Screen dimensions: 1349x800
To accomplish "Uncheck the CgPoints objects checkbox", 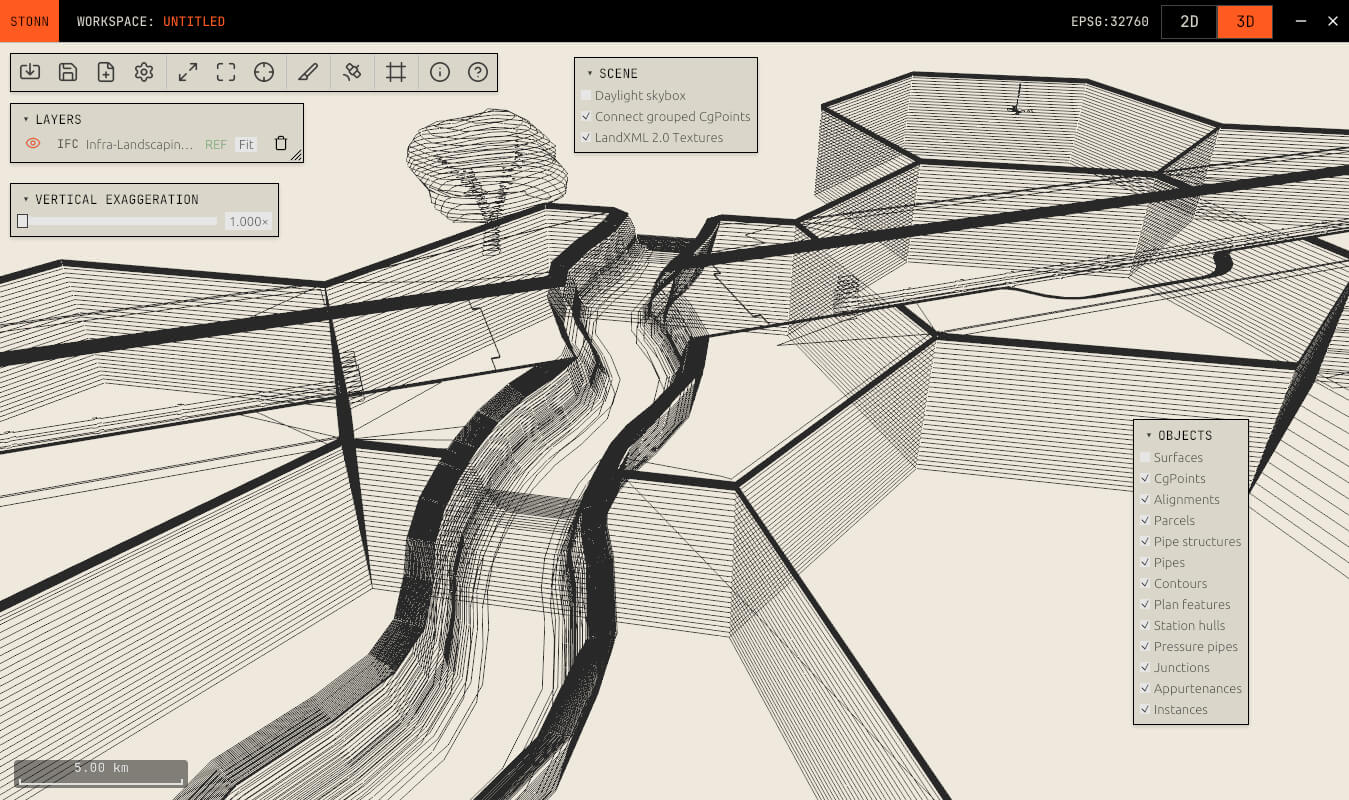I will coord(1145,478).
